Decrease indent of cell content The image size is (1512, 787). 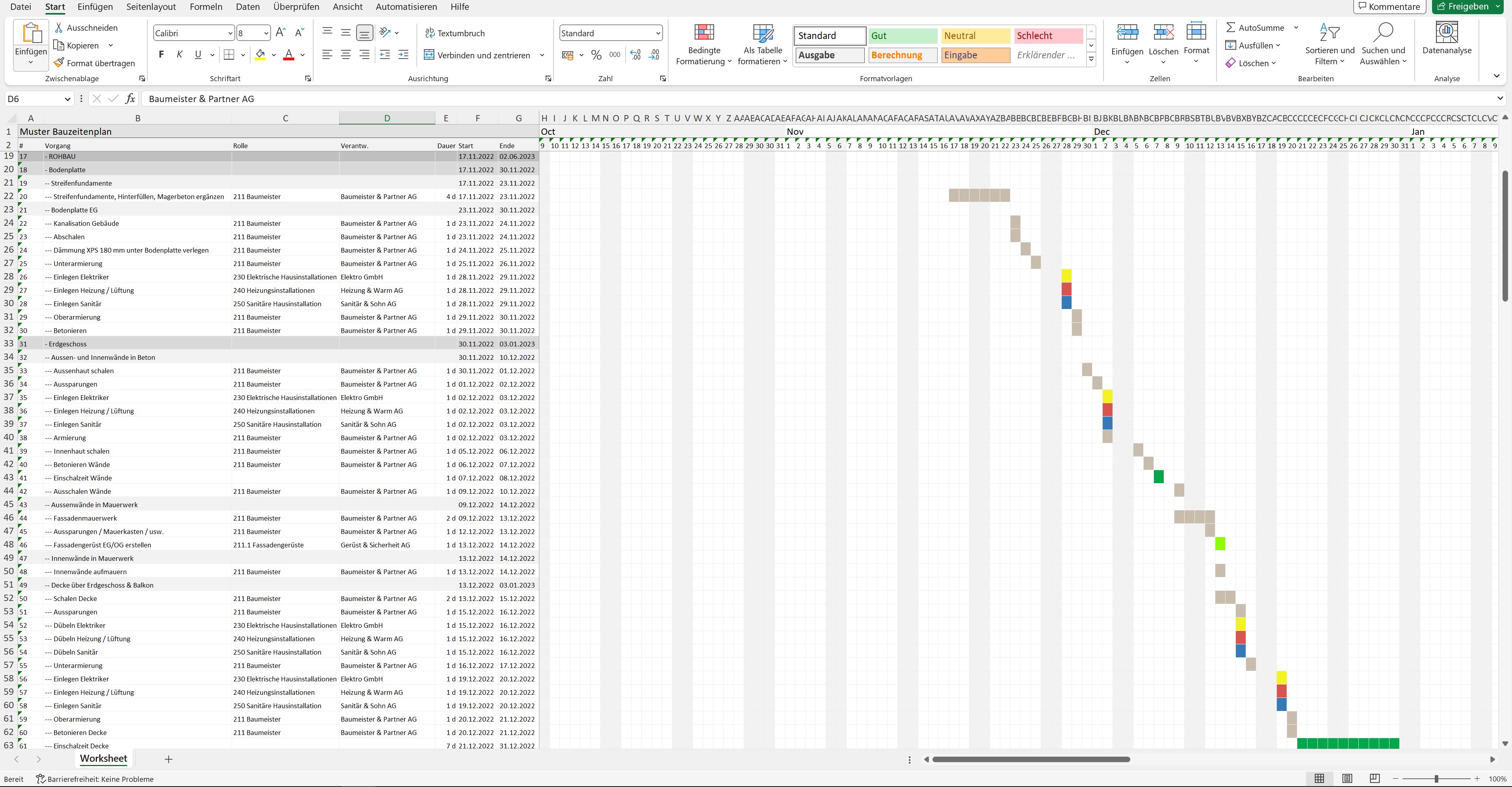(x=385, y=55)
